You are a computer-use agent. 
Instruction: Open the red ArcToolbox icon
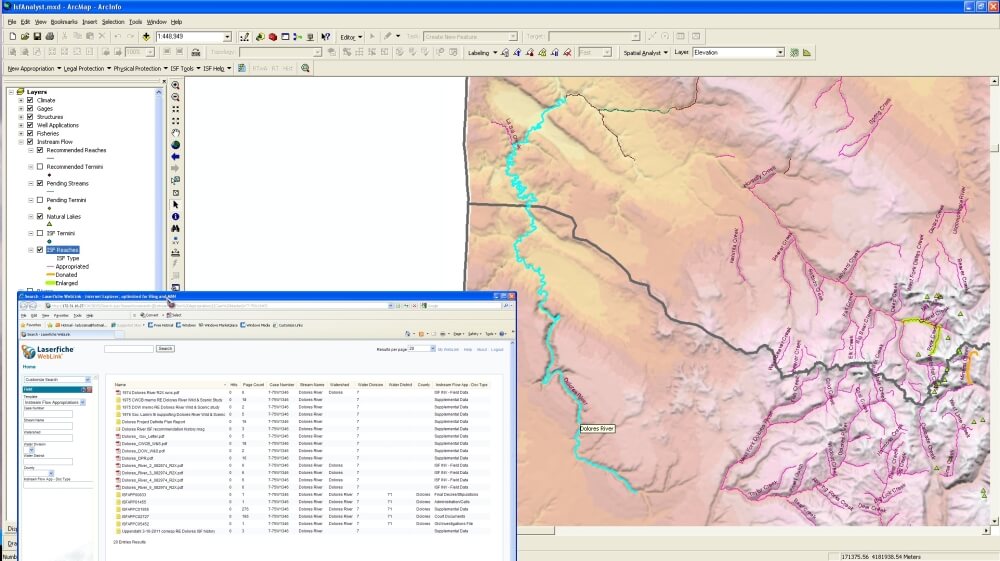tap(272, 37)
